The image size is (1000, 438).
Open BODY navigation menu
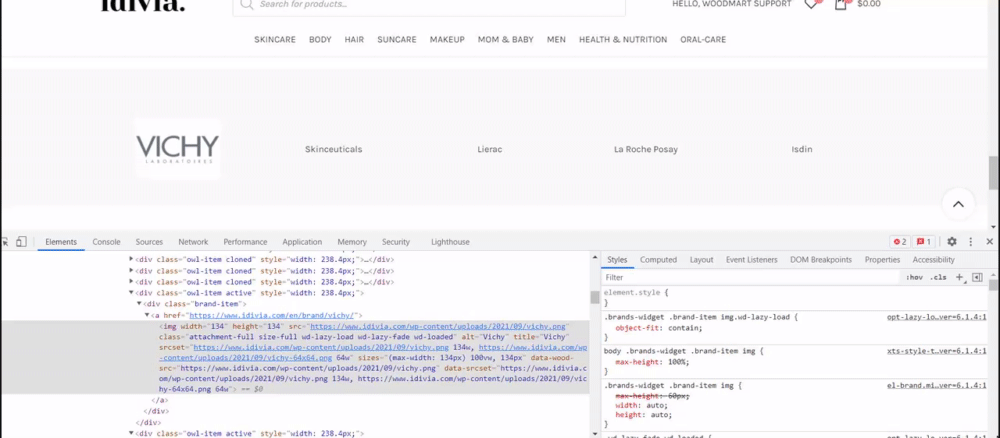pyautogui.click(x=320, y=40)
